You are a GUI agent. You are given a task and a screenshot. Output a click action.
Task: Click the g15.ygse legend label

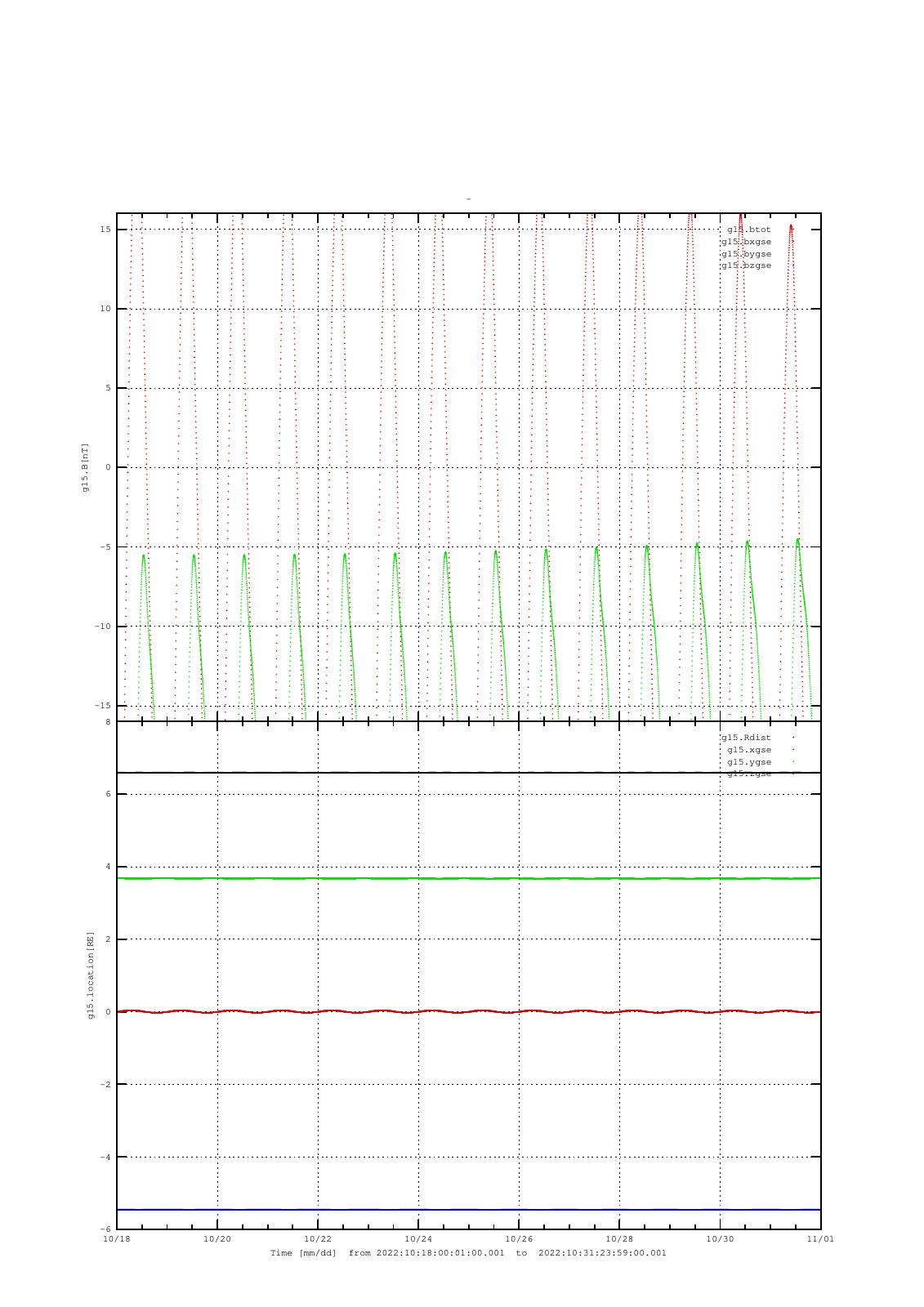pos(749,762)
